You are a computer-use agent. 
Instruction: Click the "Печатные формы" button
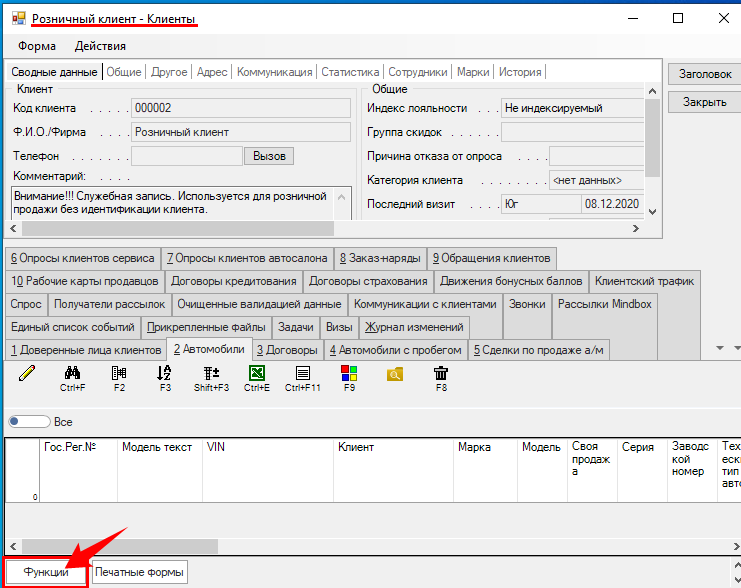pos(140,573)
